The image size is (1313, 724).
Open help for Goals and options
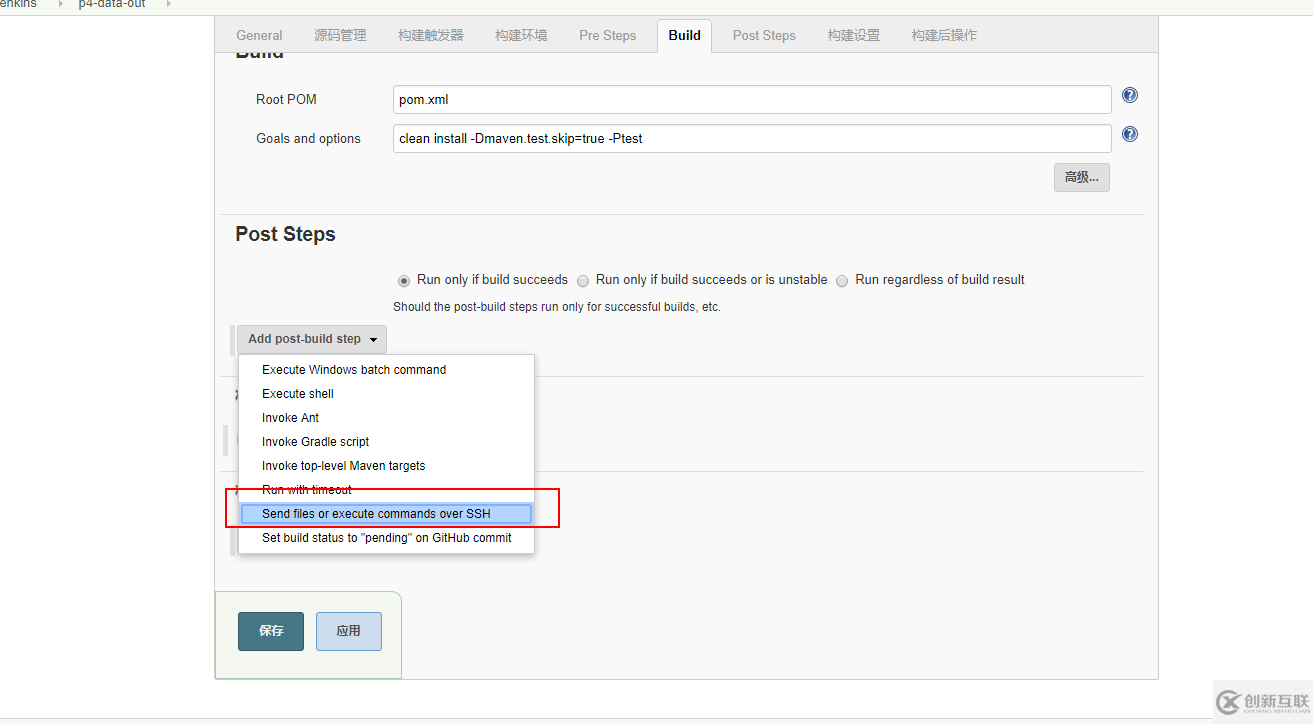[x=1130, y=135]
